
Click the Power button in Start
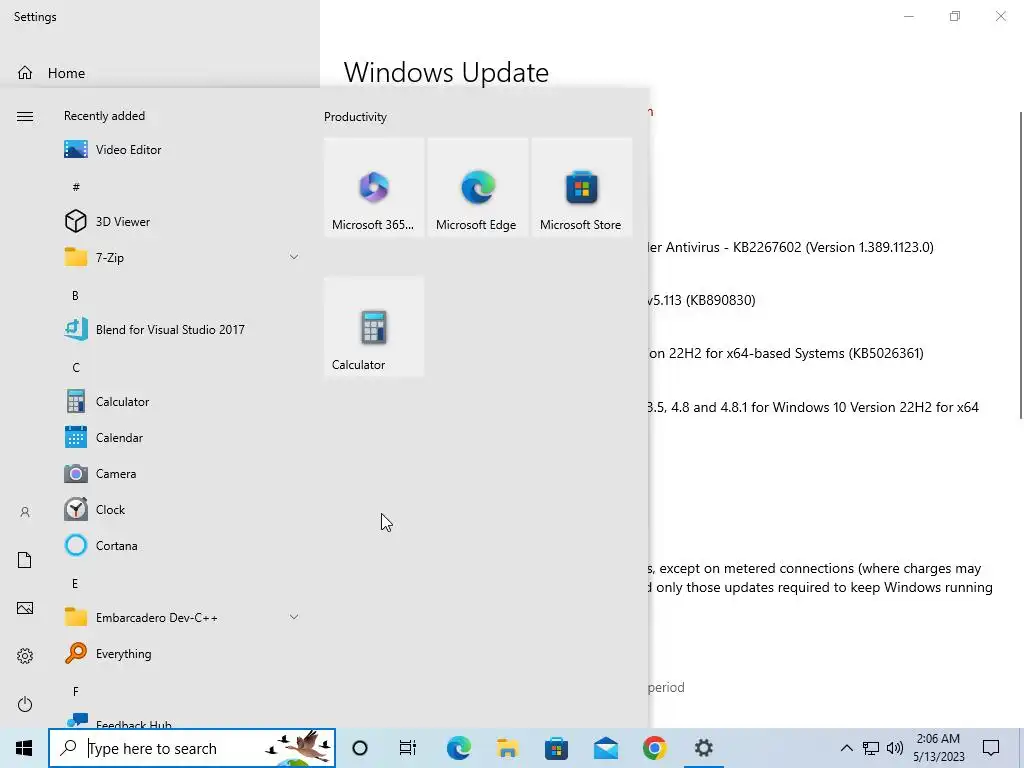(x=25, y=704)
